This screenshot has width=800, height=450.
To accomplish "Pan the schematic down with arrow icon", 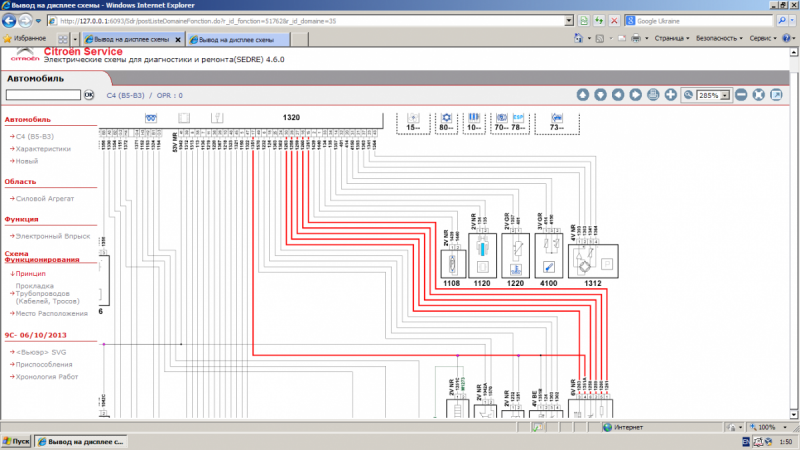I will pyautogui.click(x=601, y=95).
